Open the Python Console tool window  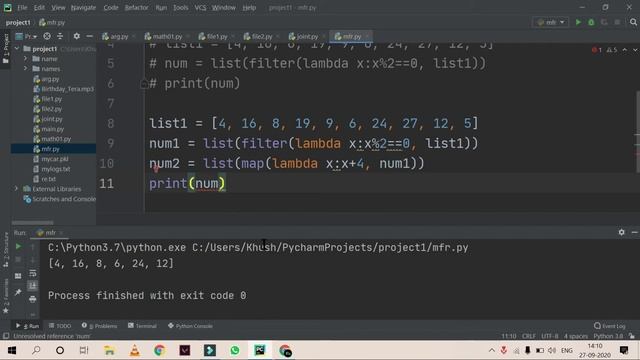click(190, 326)
